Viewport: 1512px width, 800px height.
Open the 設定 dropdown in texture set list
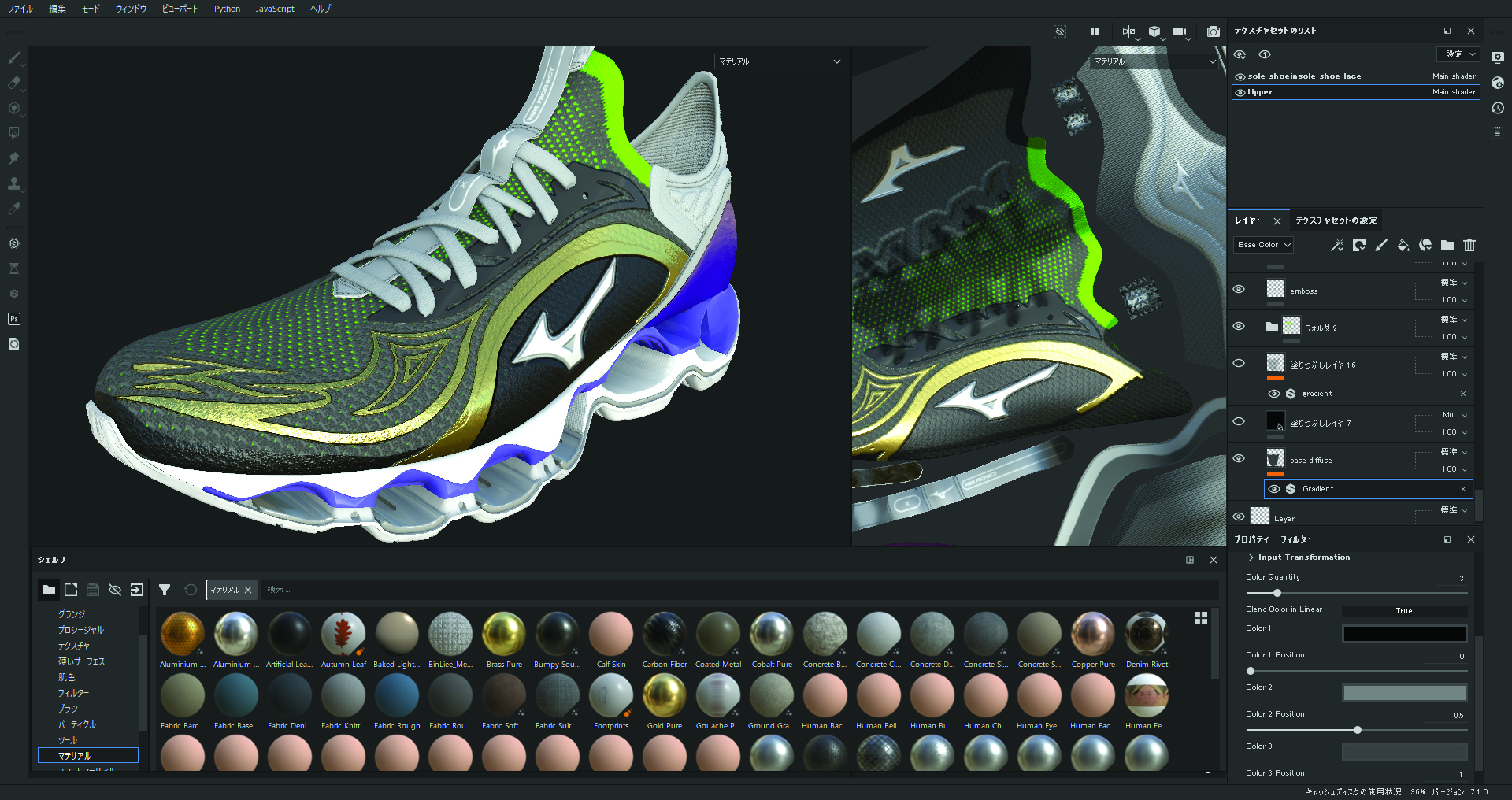click(x=1458, y=54)
